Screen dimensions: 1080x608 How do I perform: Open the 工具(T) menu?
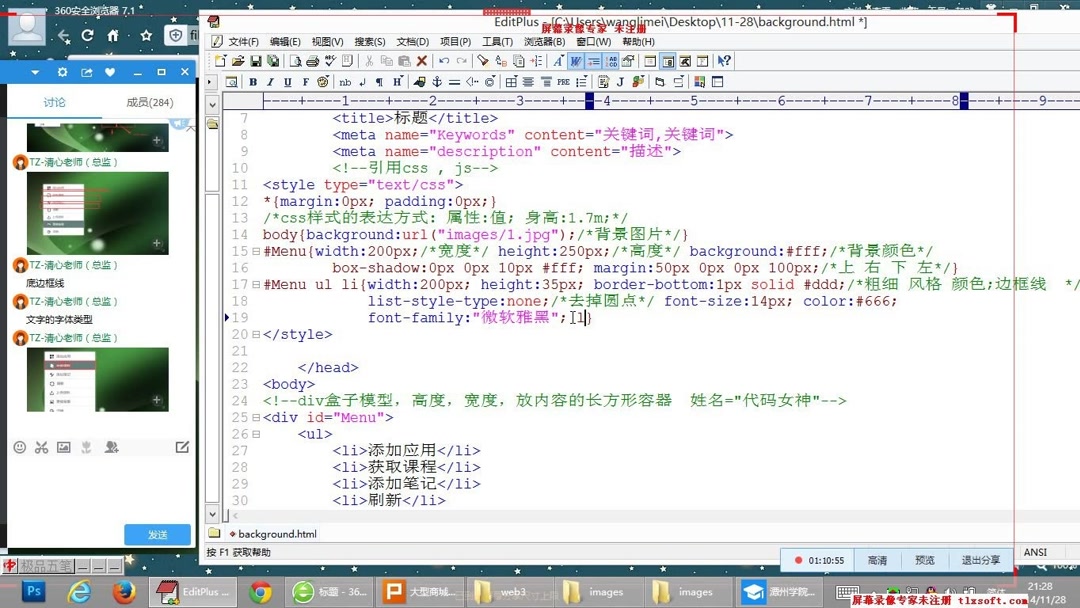point(497,42)
